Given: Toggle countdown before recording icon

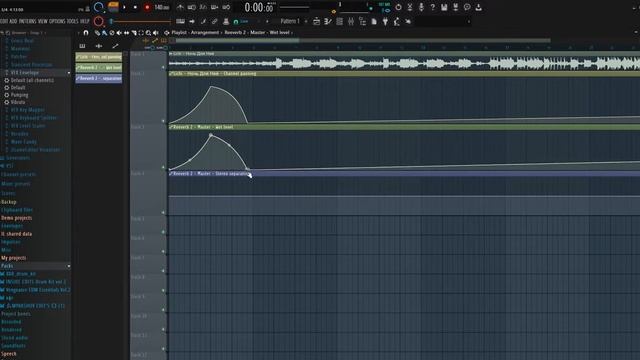Looking at the screenshot, I should 203,7.
